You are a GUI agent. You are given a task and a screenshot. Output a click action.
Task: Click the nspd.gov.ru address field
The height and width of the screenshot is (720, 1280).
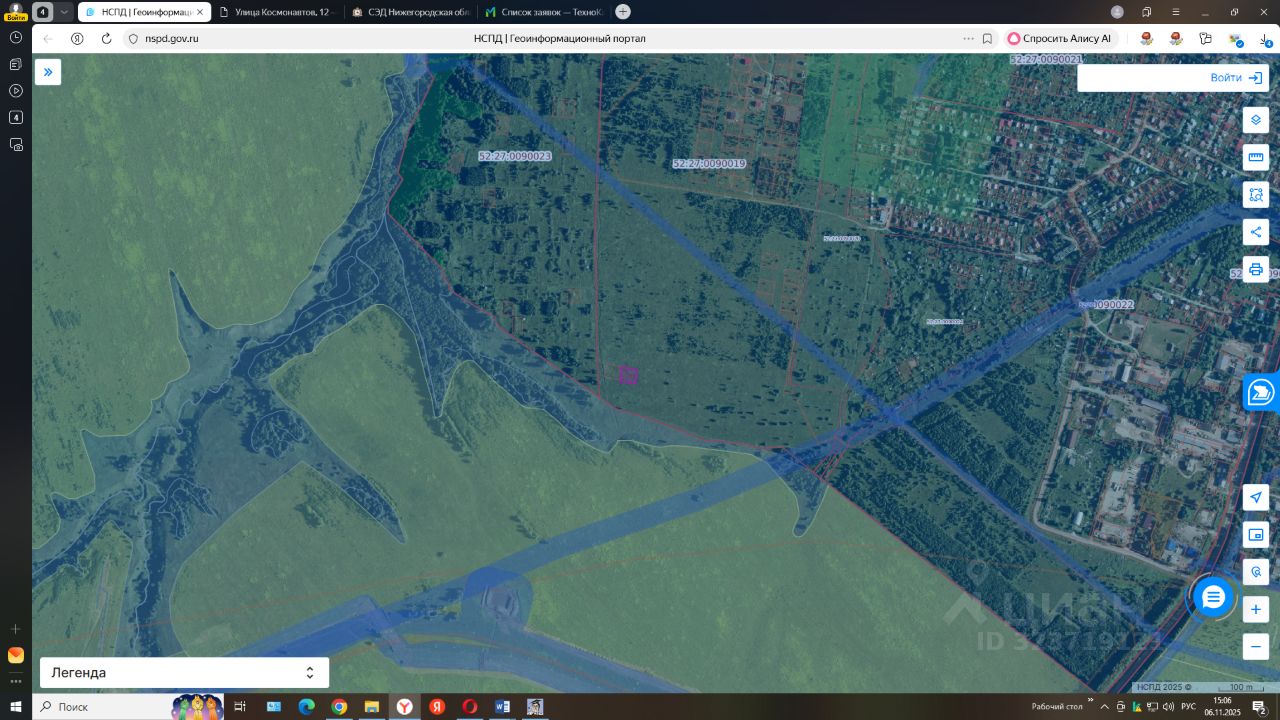point(172,38)
